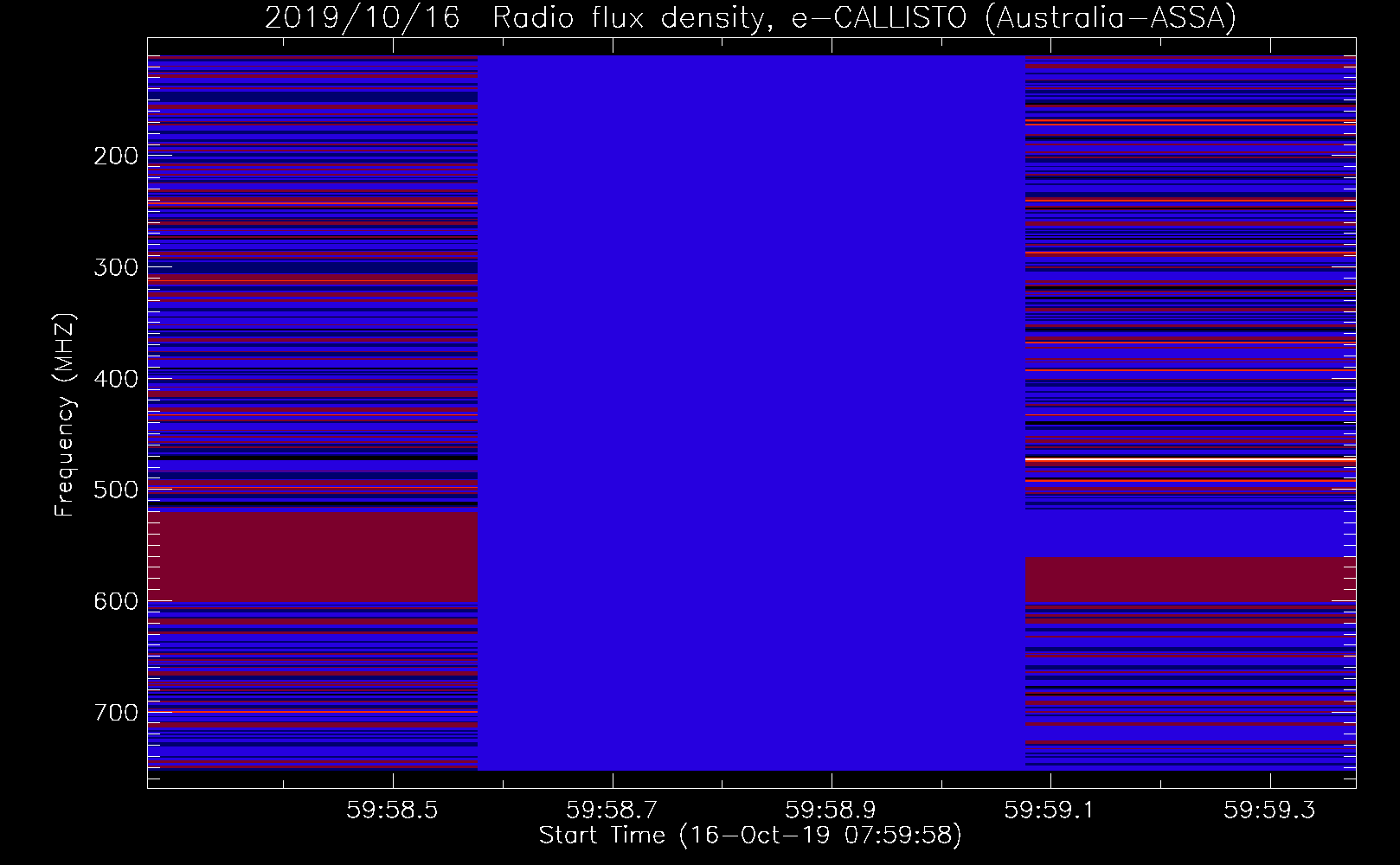Click the 59:58.9 time tick label
Image resolution: width=1400 pixels, height=865 pixels.
(x=832, y=810)
